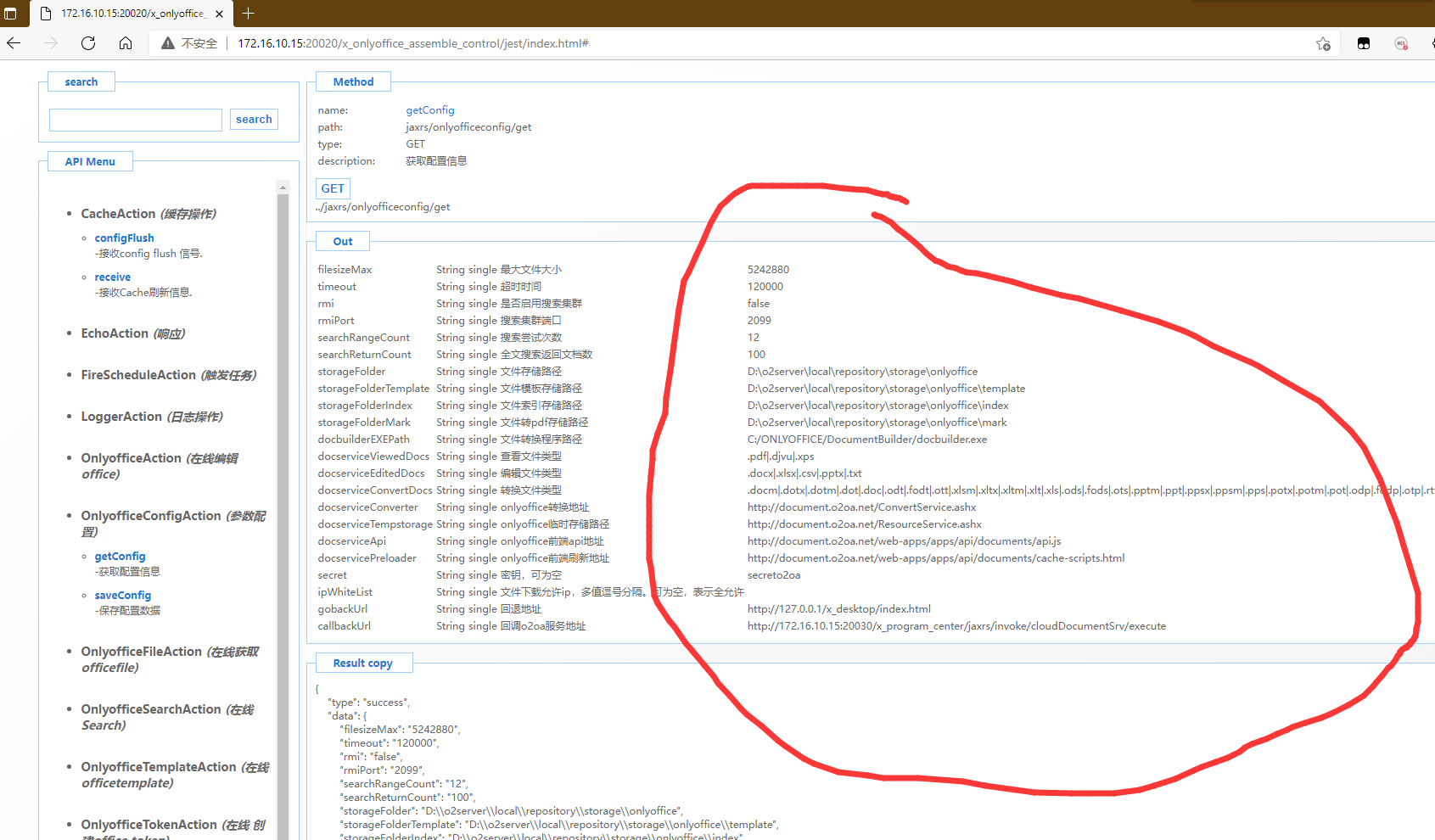The image size is (1435, 840).
Task: Click the black extension icon in toolbar
Action: [x=1364, y=43]
